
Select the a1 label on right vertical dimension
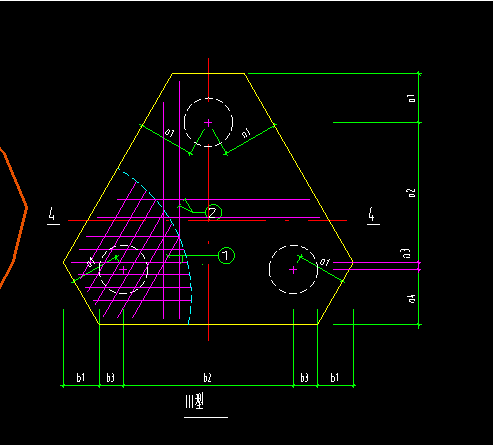412,98
